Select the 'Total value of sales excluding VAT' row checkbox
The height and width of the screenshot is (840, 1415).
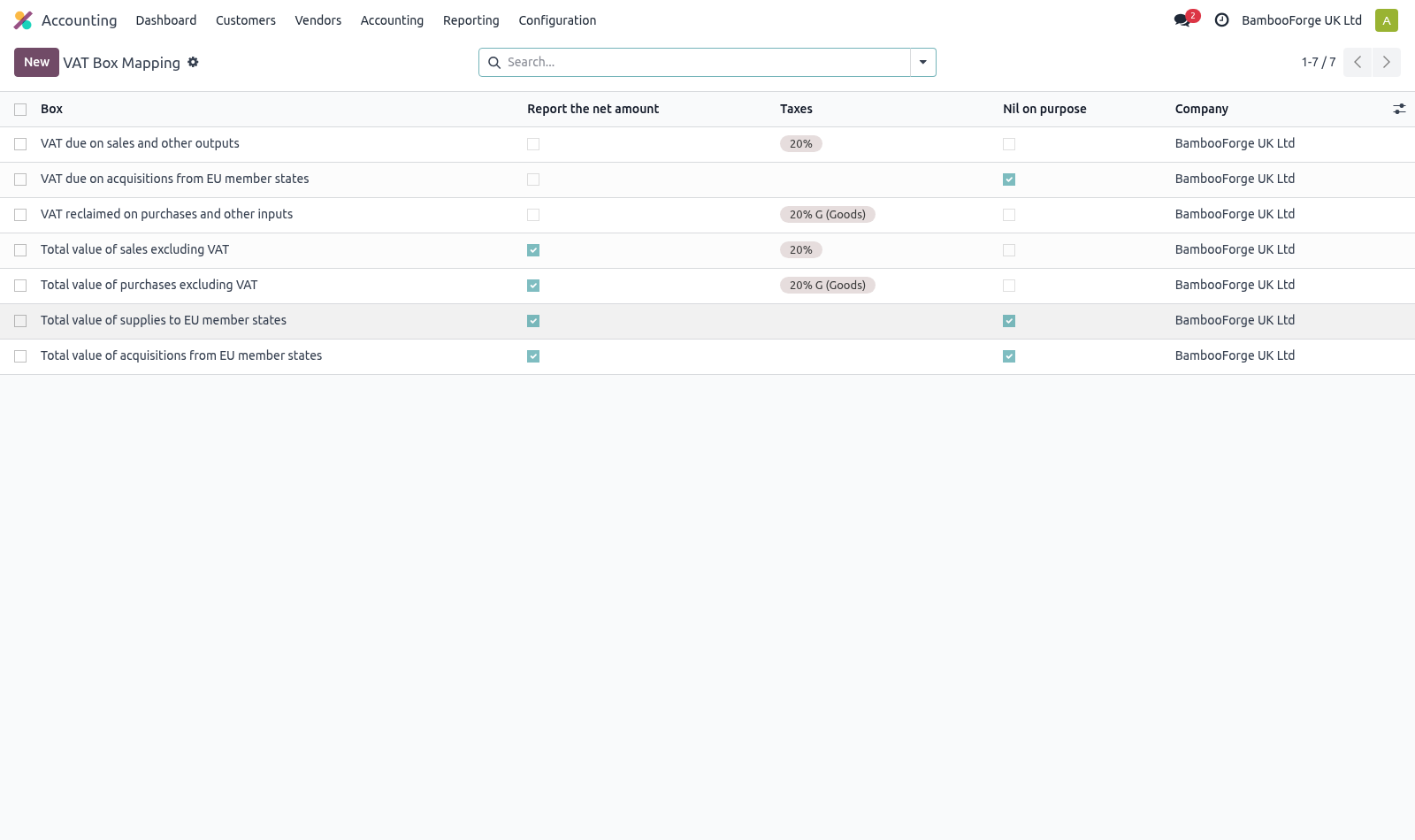20,250
